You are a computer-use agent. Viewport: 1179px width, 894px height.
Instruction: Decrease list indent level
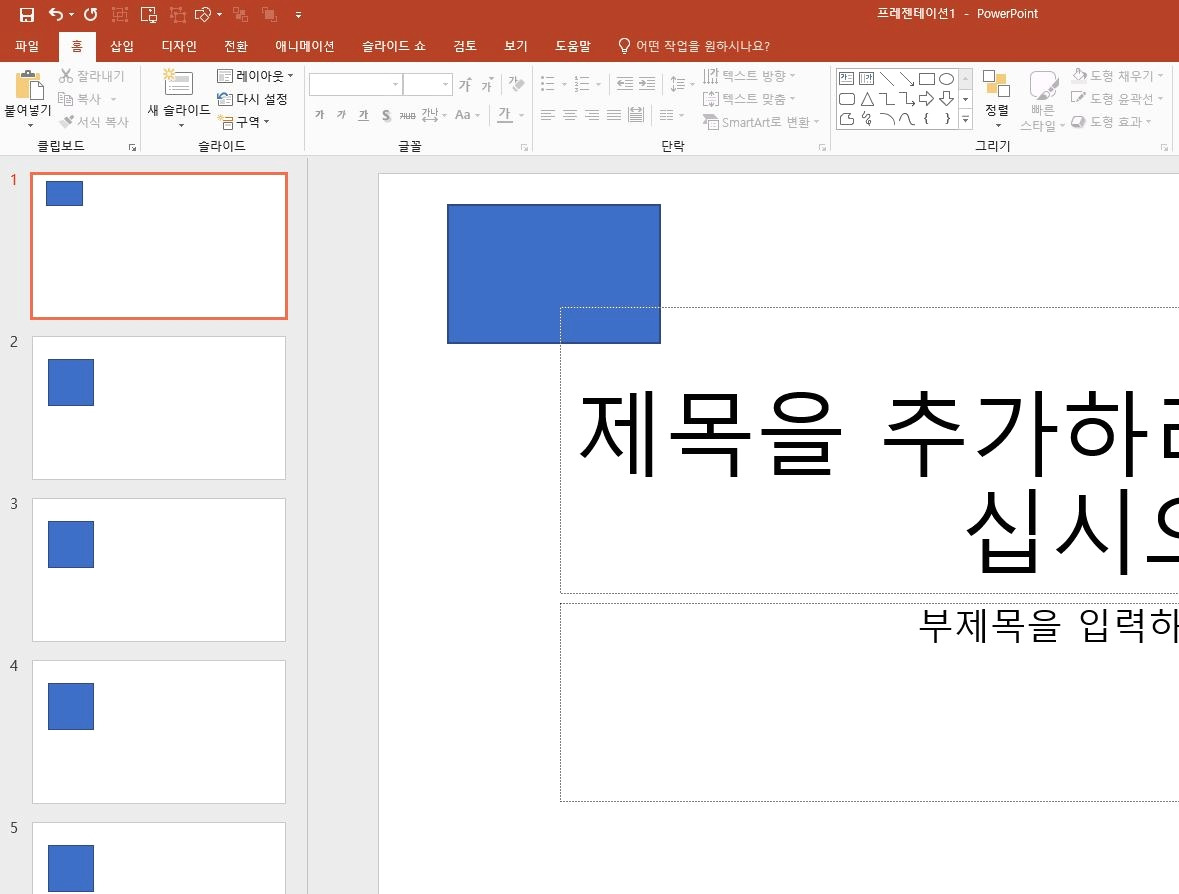[625, 83]
